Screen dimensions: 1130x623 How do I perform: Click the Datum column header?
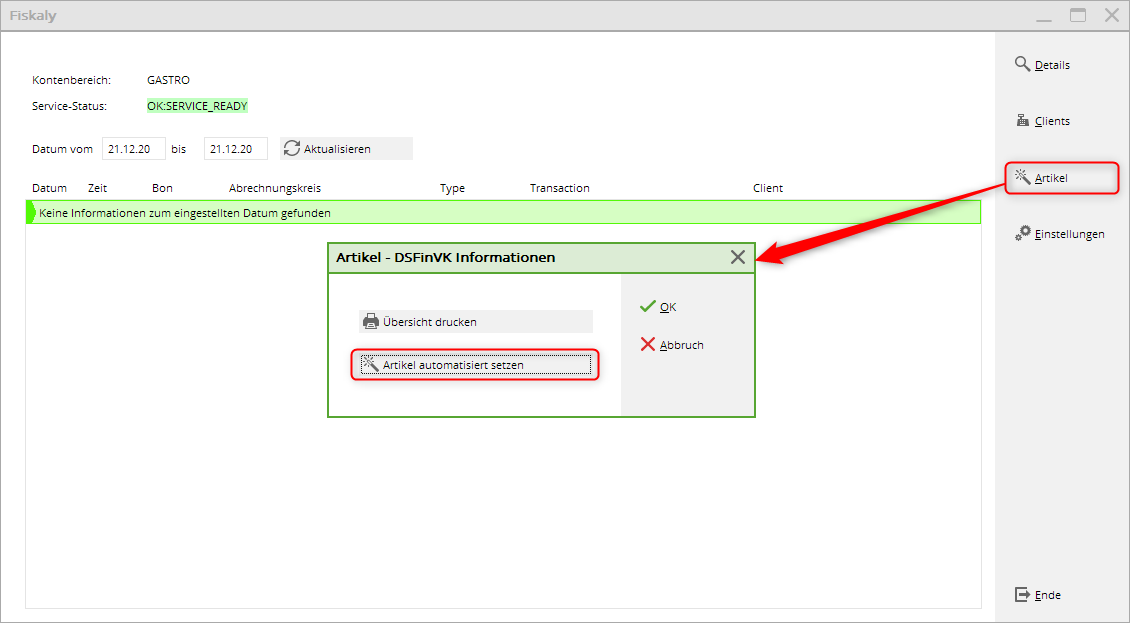pyautogui.click(x=49, y=187)
